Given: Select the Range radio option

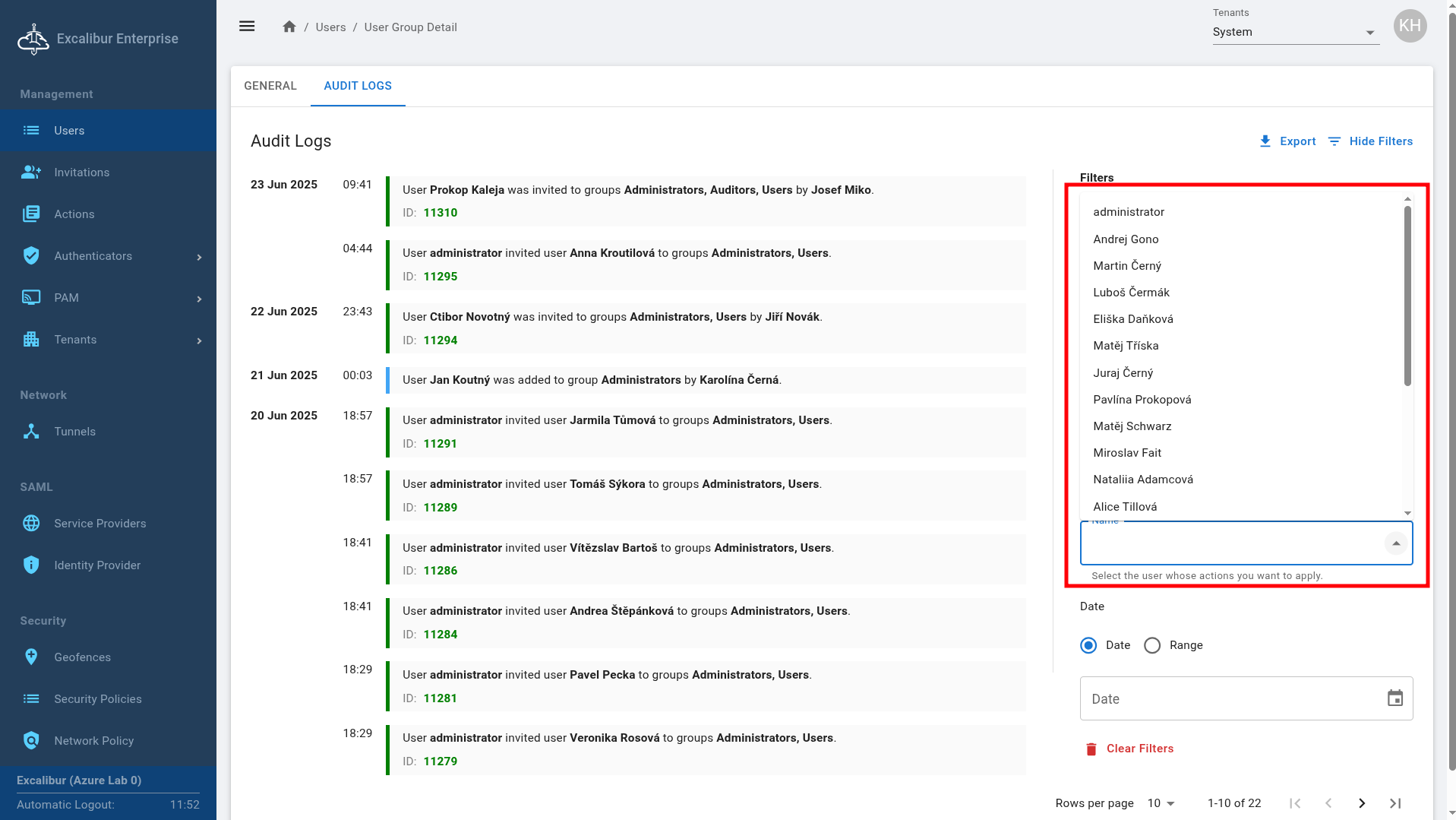Looking at the screenshot, I should tap(1152, 645).
